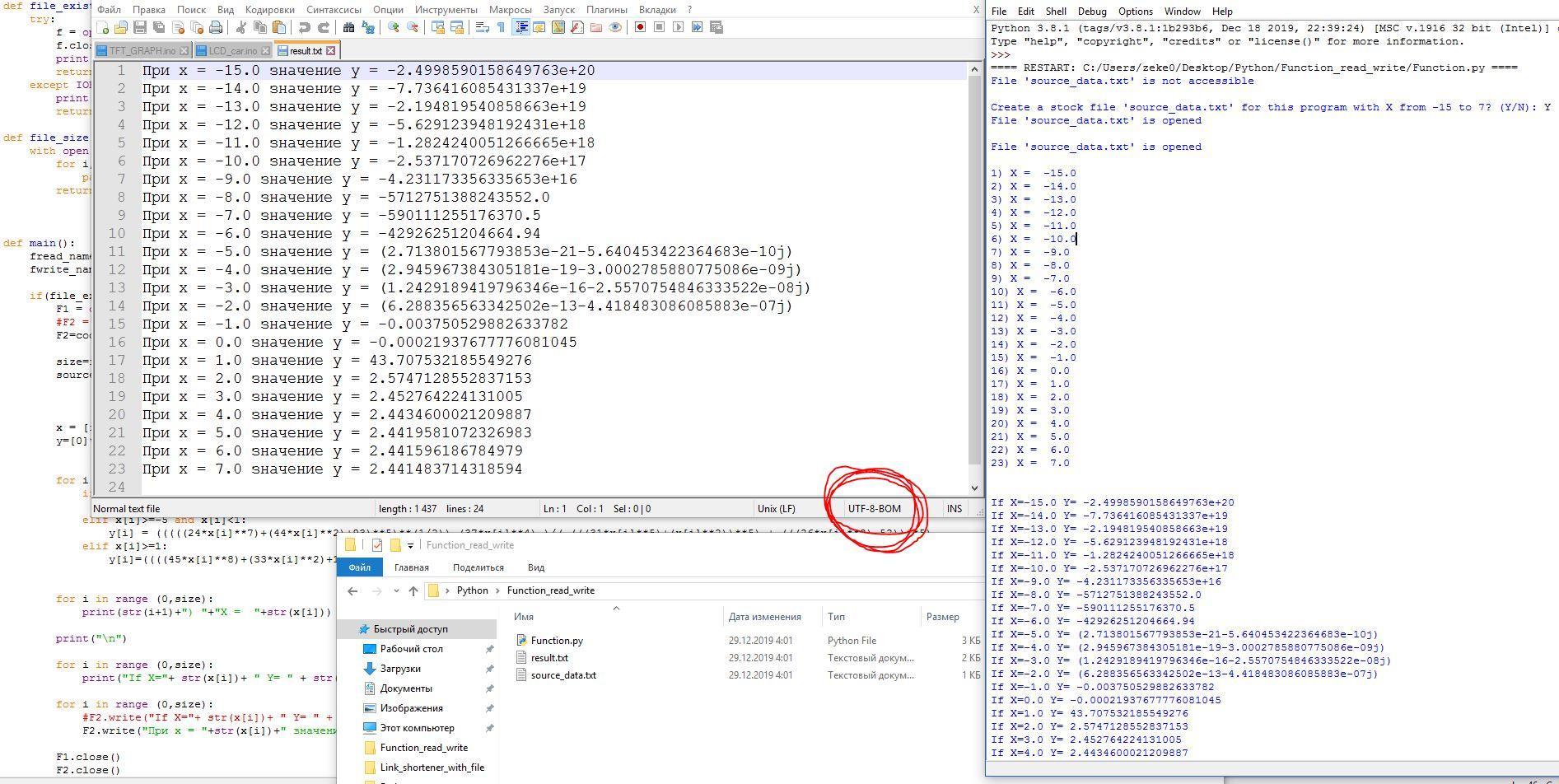
Task: Open the Кодировки menu
Action: [x=269, y=10]
